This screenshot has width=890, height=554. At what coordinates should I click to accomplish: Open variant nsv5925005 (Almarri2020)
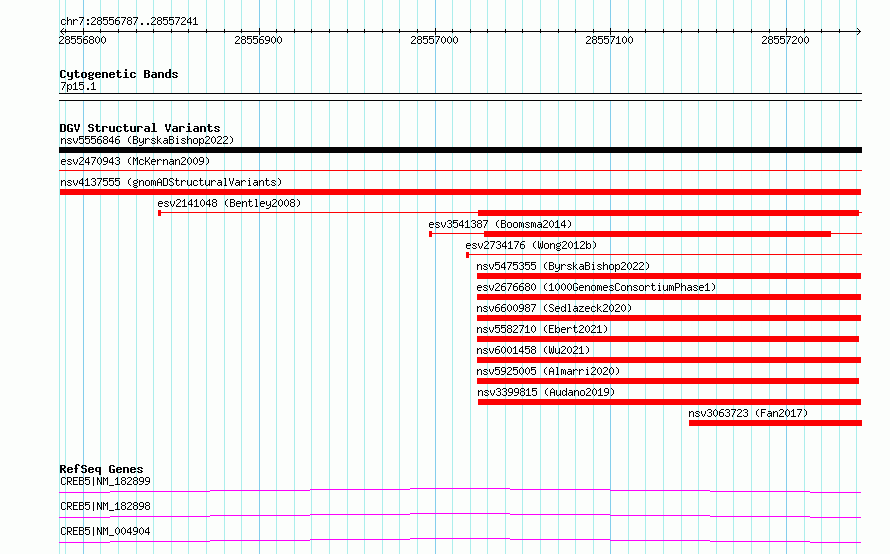[548, 371]
